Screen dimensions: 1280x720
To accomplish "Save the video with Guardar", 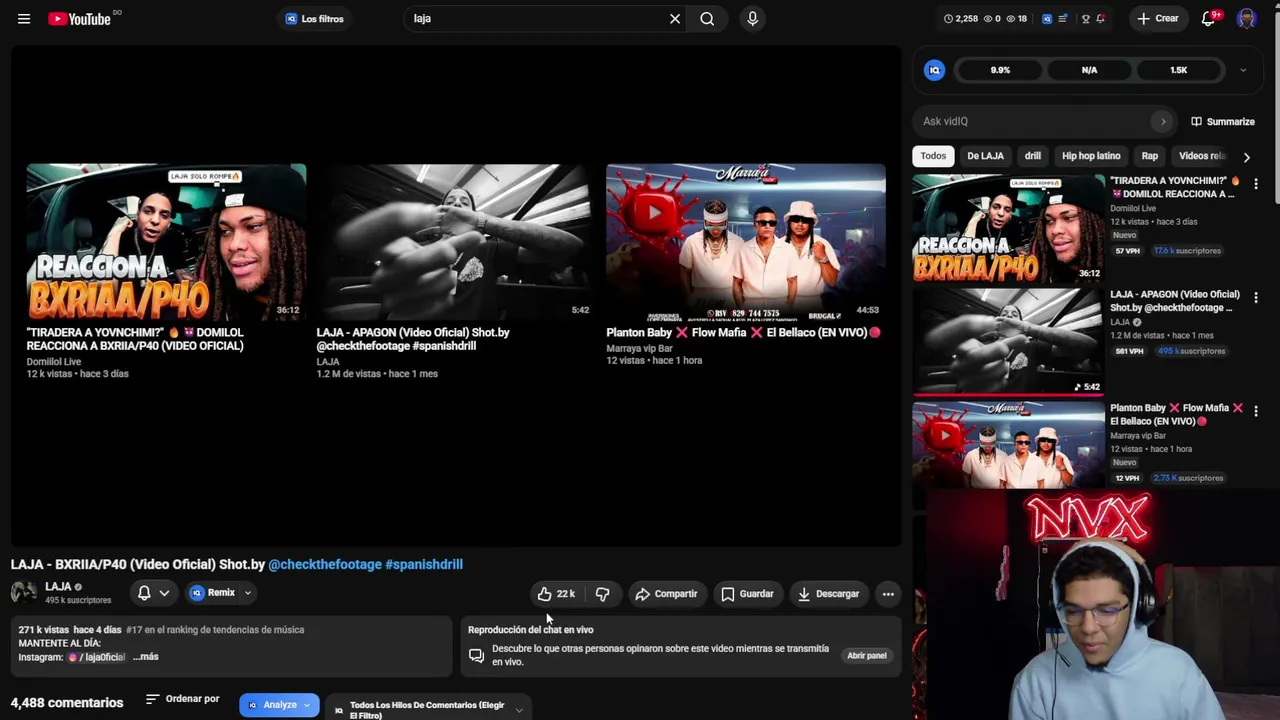I will coord(747,594).
